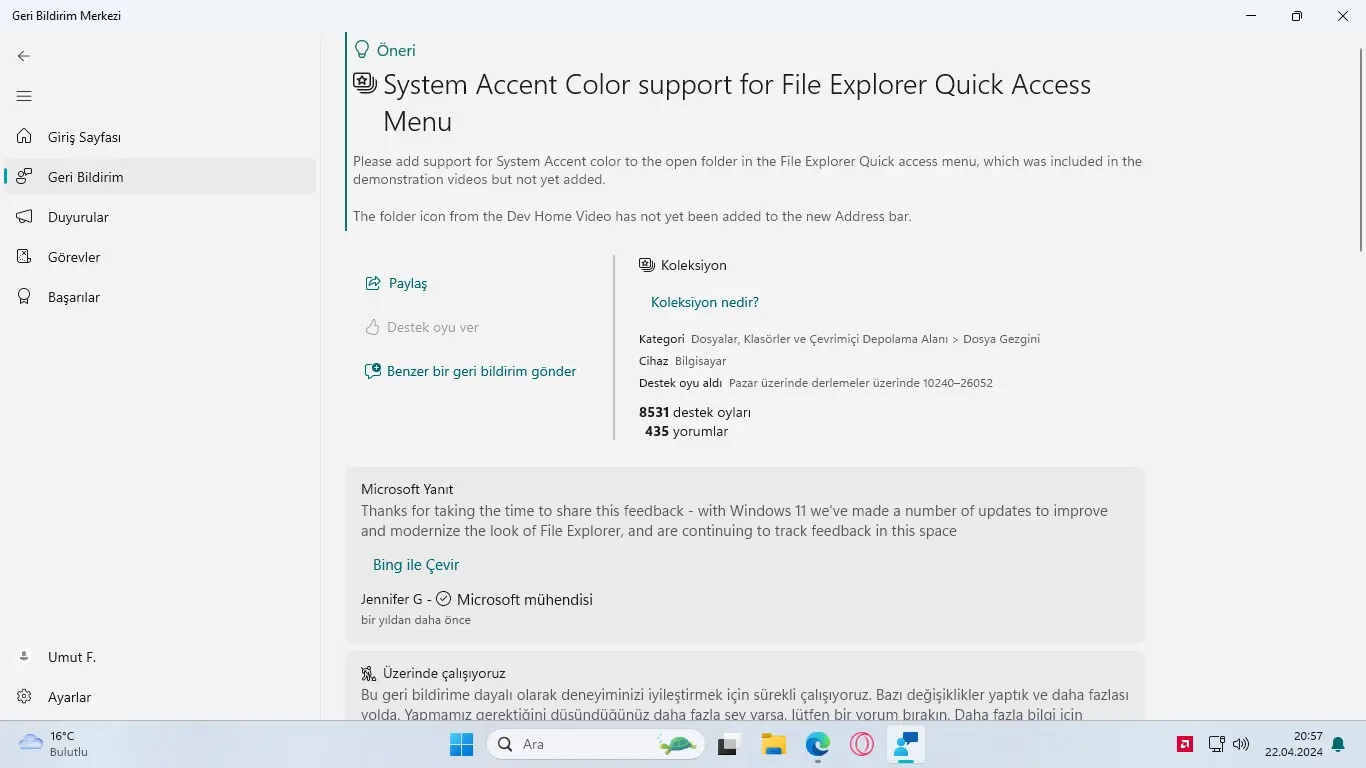Select Geri Bildirim in the sidebar
1366x768 pixels.
click(x=160, y=177)
